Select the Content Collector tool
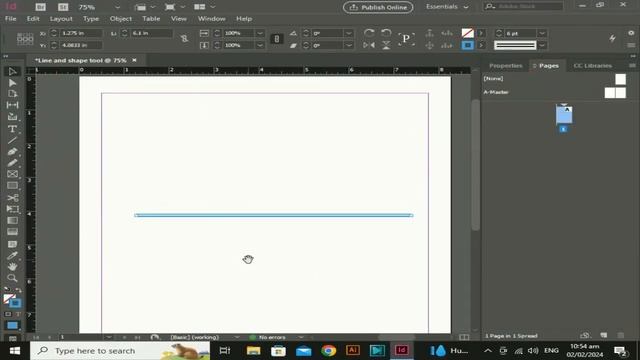This screenshot has width=640, height=360. pyautogui.click(x=12, y=117)
